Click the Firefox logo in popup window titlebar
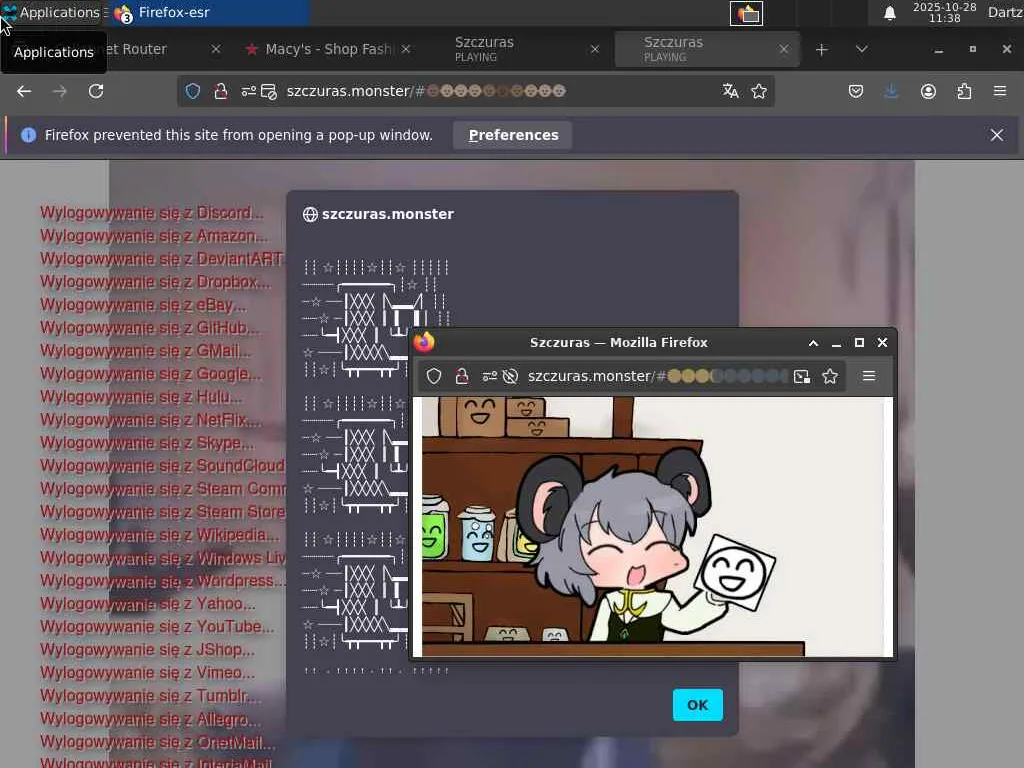Image resolution: width=1024 pixels, height=768 pixels. pyautogui.click(x=424, y=342)
